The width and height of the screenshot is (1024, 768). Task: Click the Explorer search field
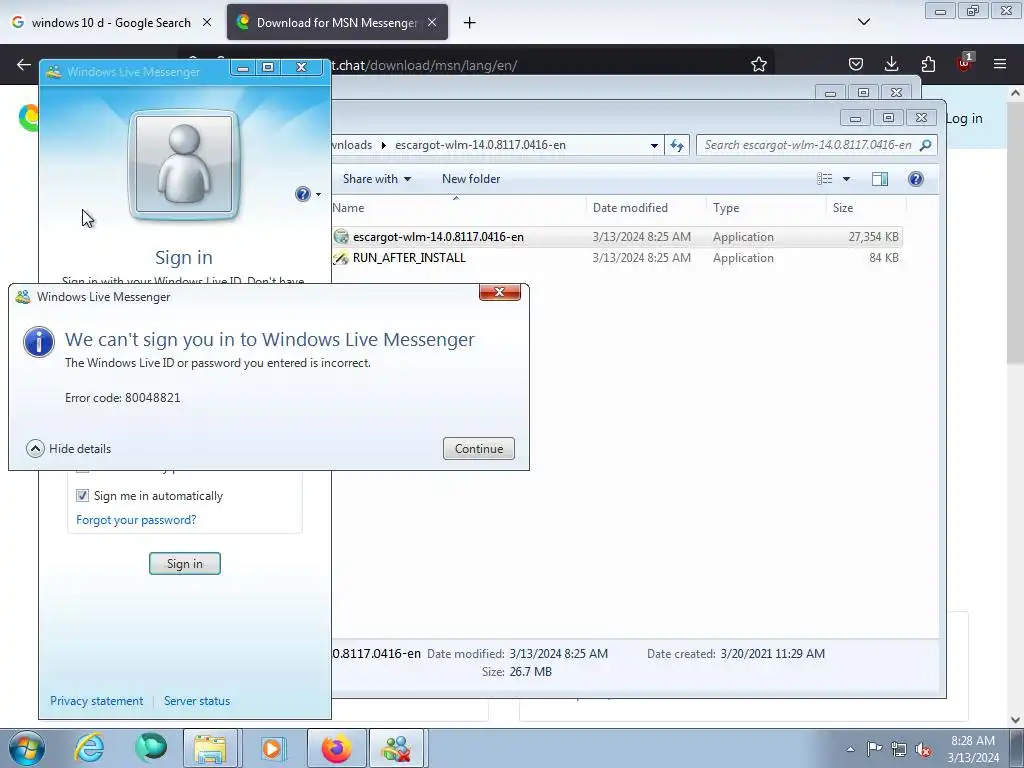pos(807,145)
